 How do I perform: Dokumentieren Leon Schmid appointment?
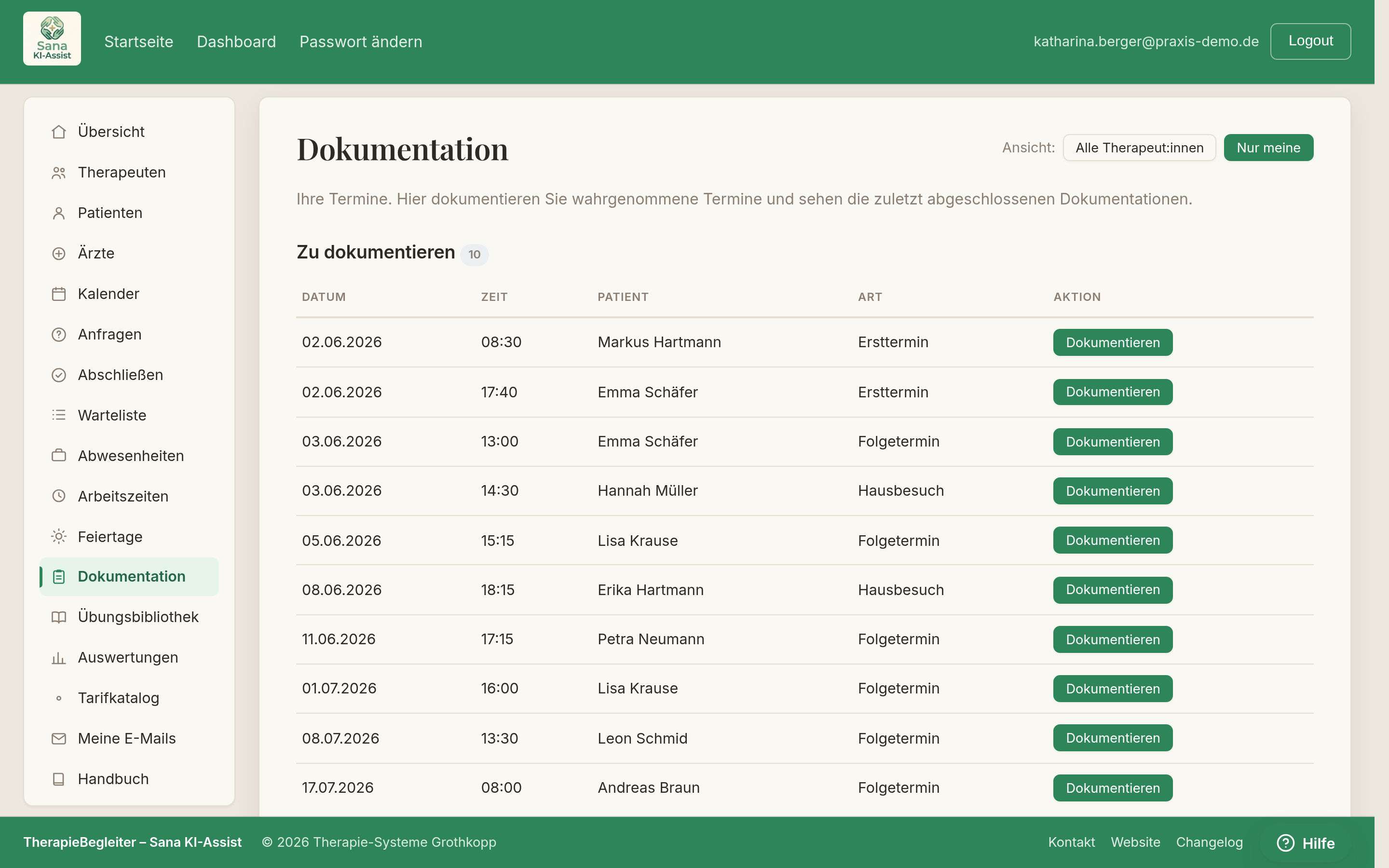tap(1112, 738)
